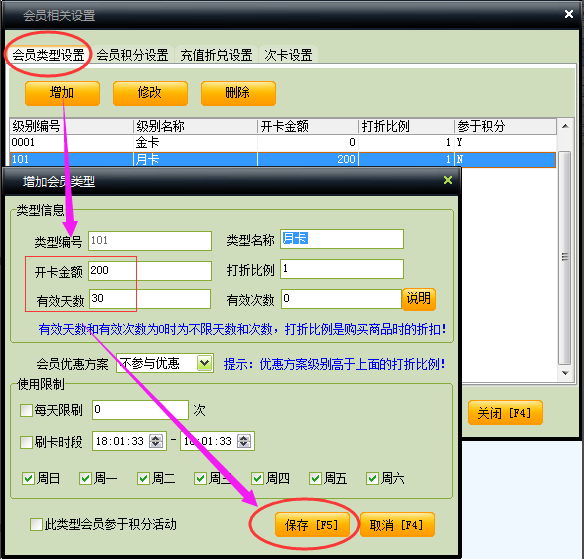584x559 pixels.
Task: Click the 级别名称 column header
Action: click(x=195, y=126)
